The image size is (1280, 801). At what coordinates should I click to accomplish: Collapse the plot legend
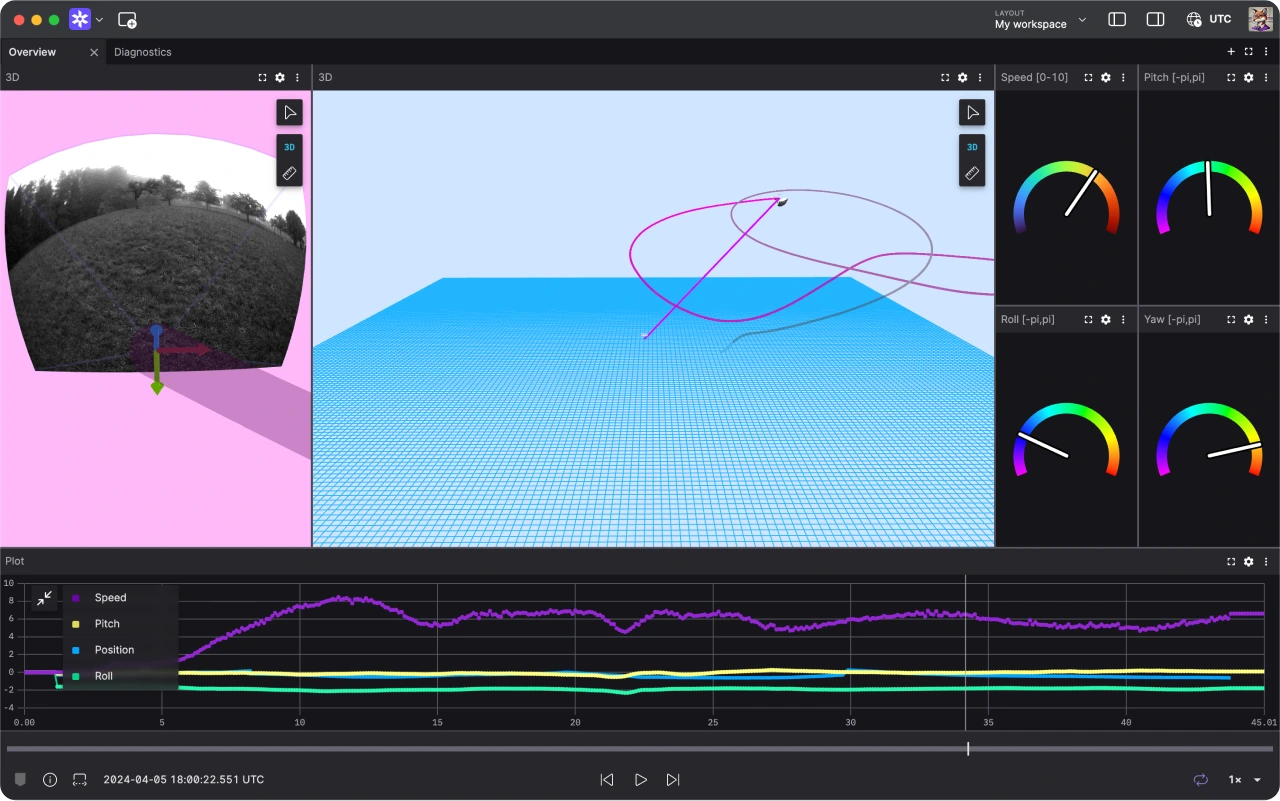point(44,598)
